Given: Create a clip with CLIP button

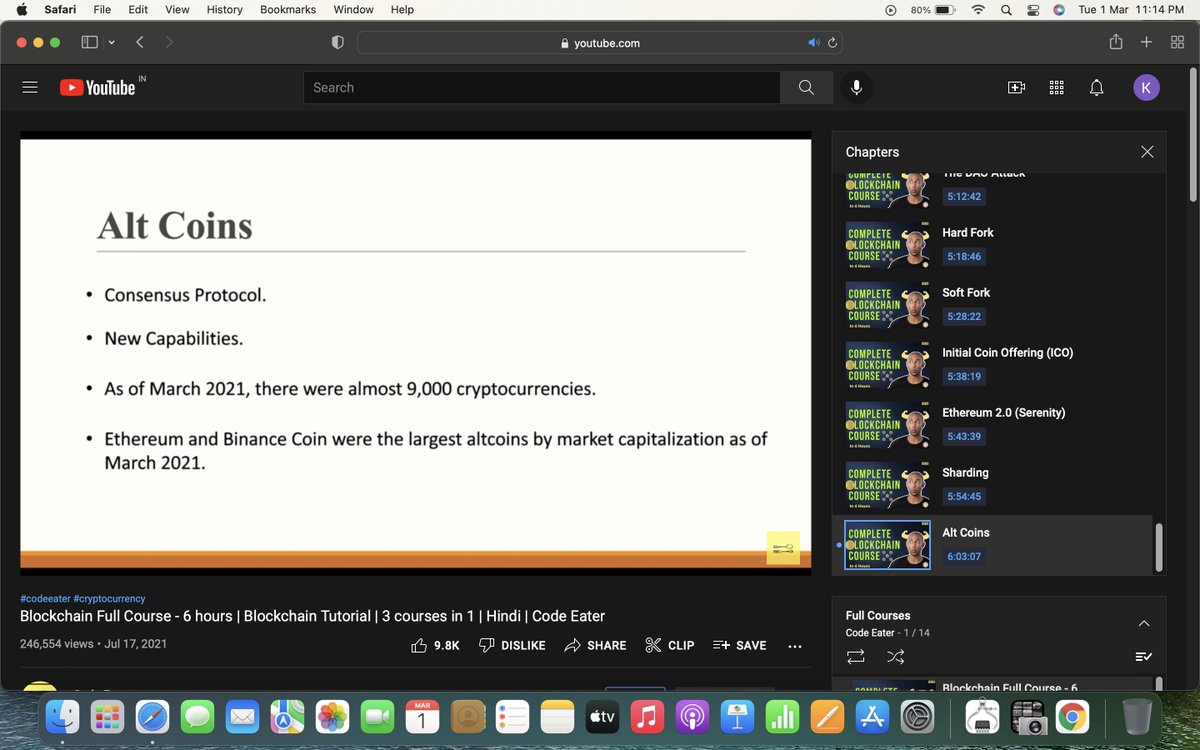Looking at the screenshot, I should 670,645.
